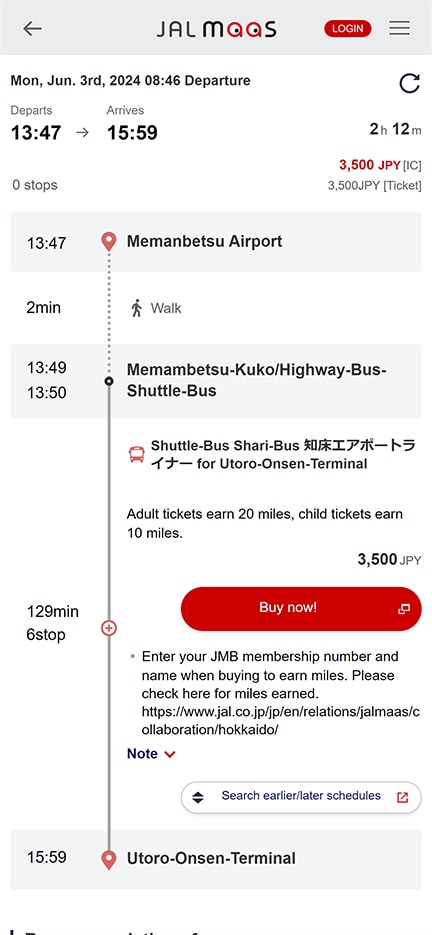
Task: Click the LOGIN button
Action: pos(348,28)
